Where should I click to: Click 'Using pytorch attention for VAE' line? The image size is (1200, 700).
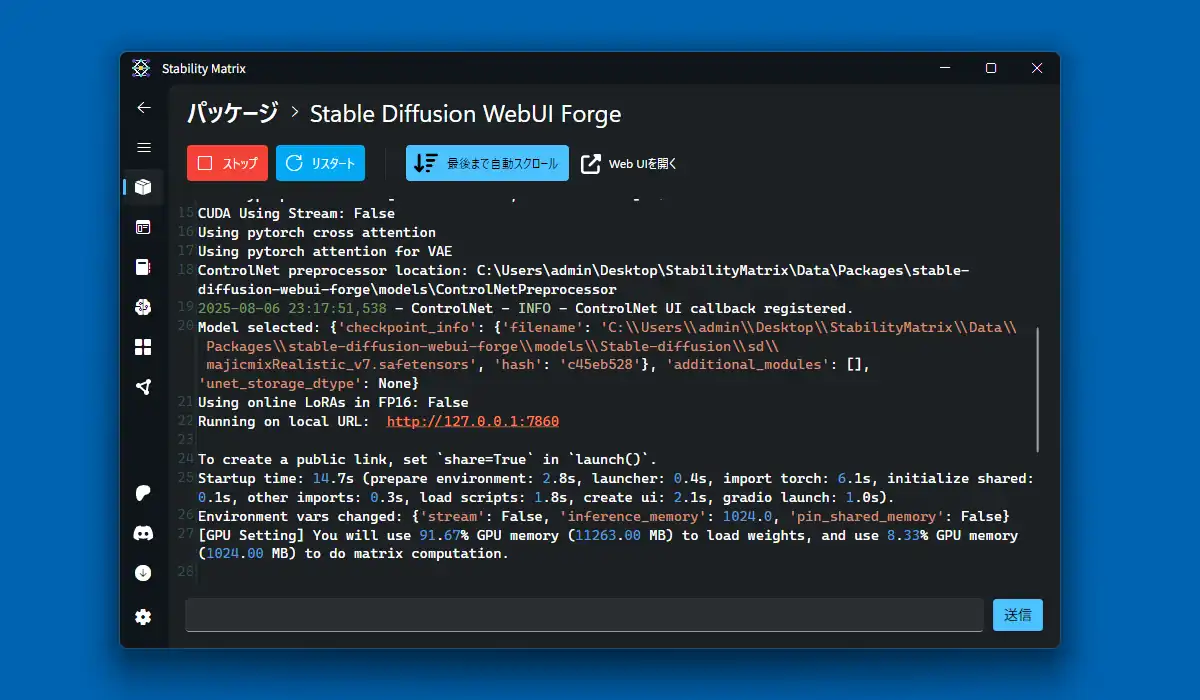325,251
